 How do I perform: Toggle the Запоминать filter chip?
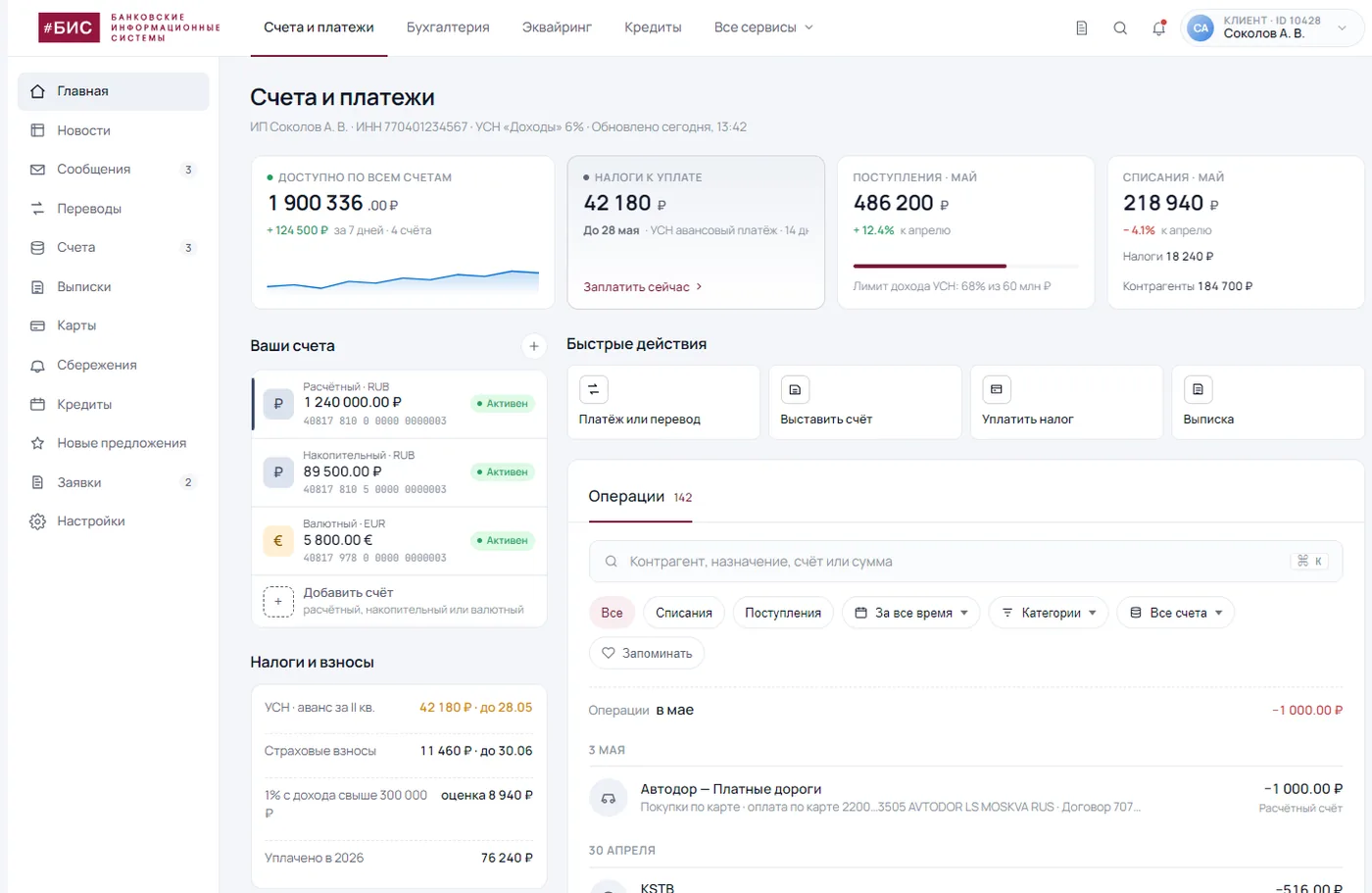[647, 653]
